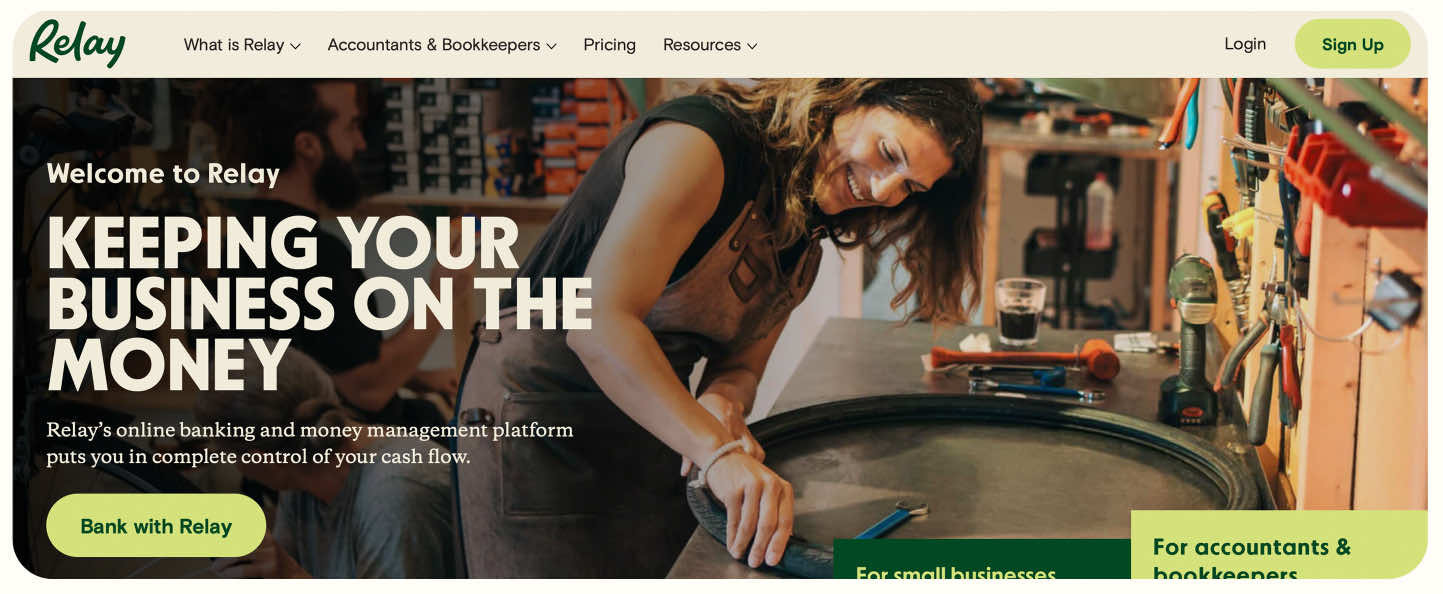Click the Welcome to Relay text
Image resolution: width=1443 pixels, height=594 pixels.
pos(163,174)
